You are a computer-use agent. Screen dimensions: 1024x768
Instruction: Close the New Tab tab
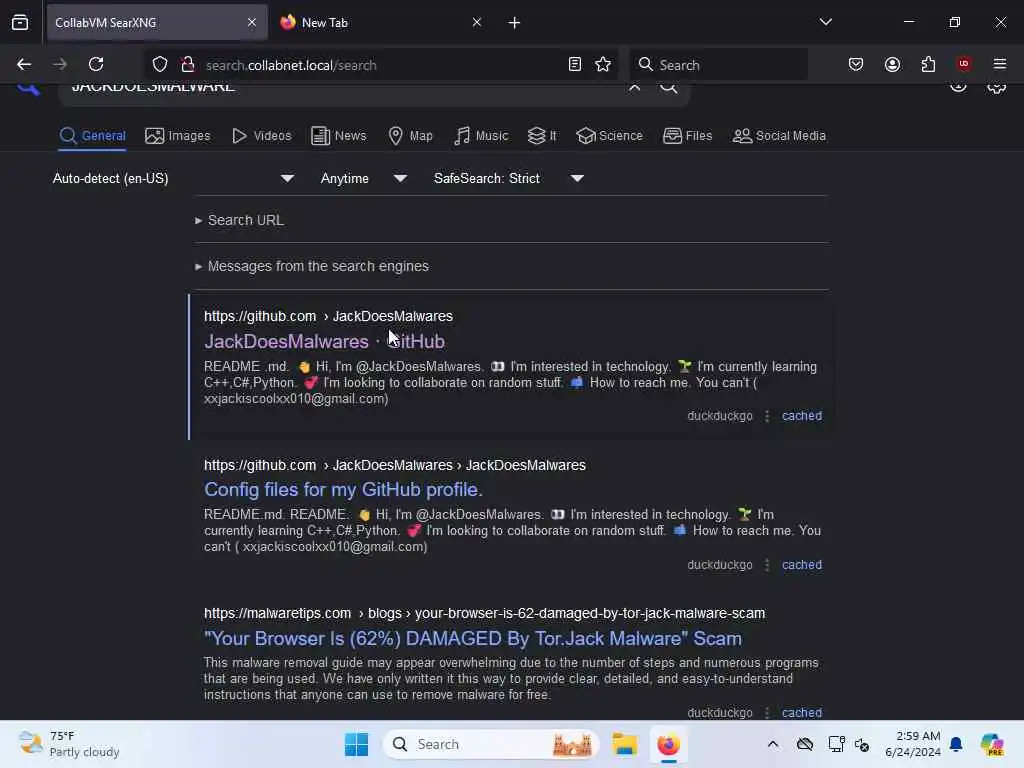[477, 22]
